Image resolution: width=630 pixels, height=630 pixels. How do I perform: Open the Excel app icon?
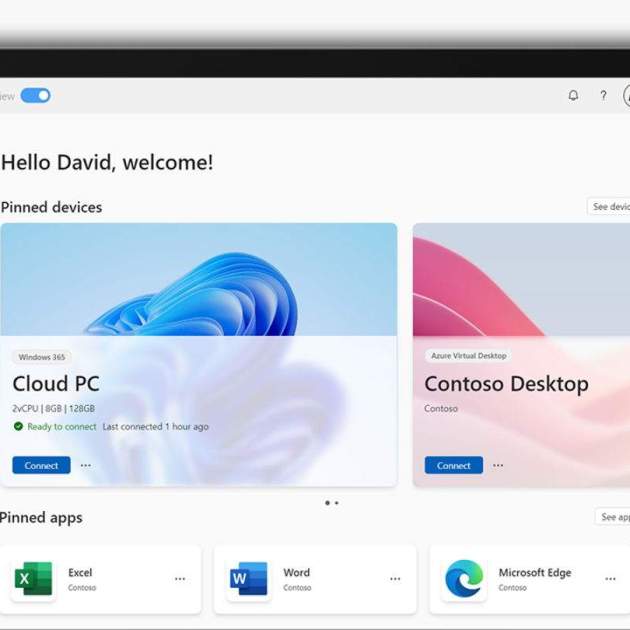pyautogui.click(x=34, y=580)
